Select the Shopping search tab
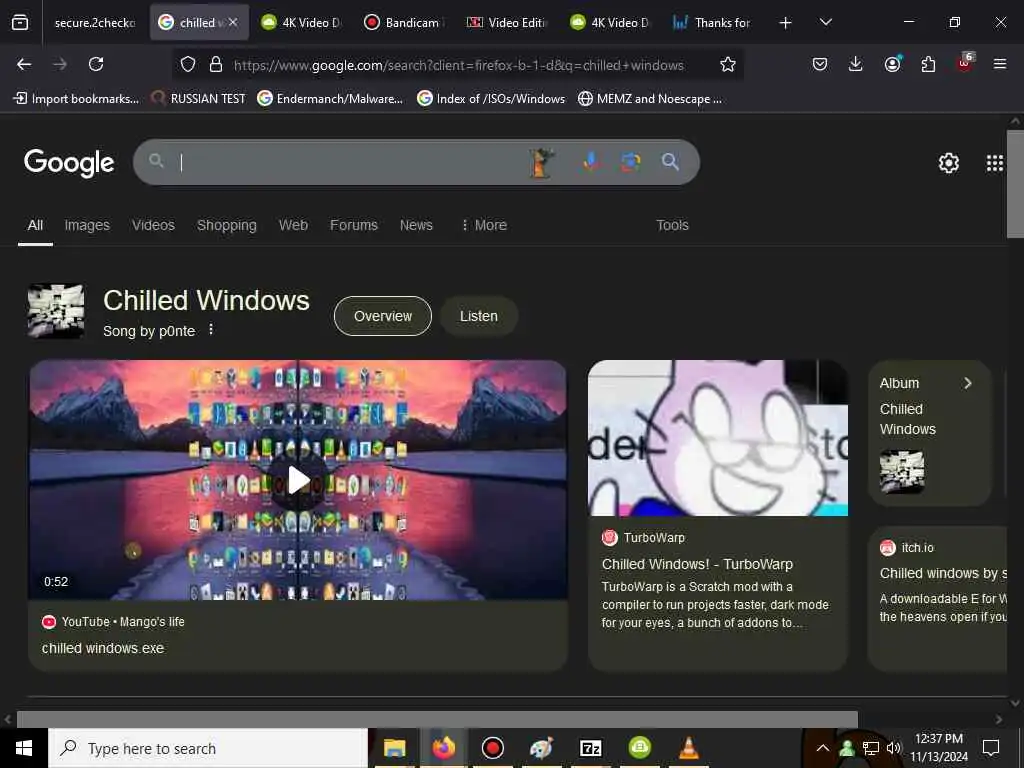The image size is (1024, 768). [x=227, y=225]
